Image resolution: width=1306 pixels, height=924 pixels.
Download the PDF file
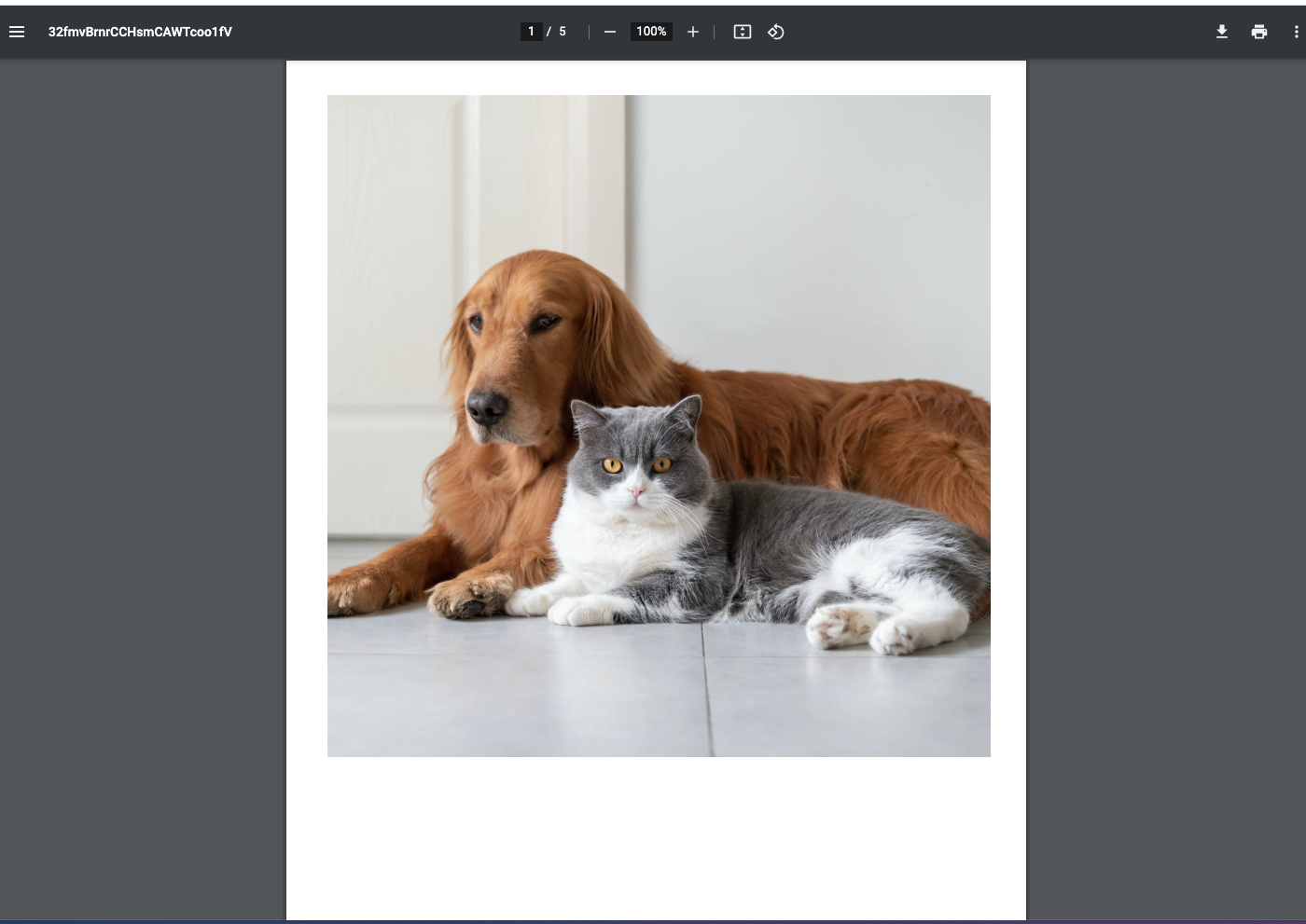pos(1222,32)
